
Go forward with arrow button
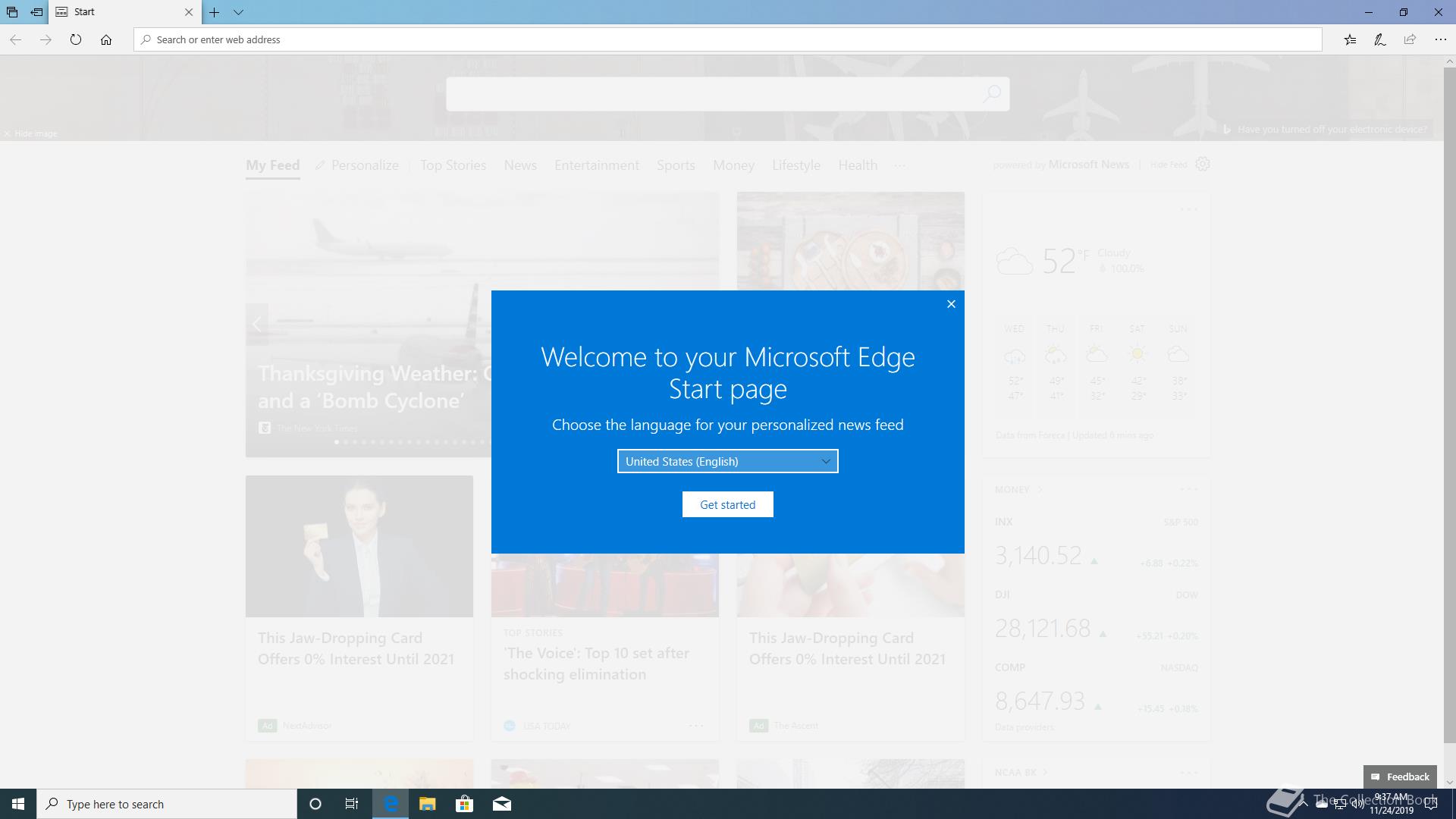click(45, 39)
